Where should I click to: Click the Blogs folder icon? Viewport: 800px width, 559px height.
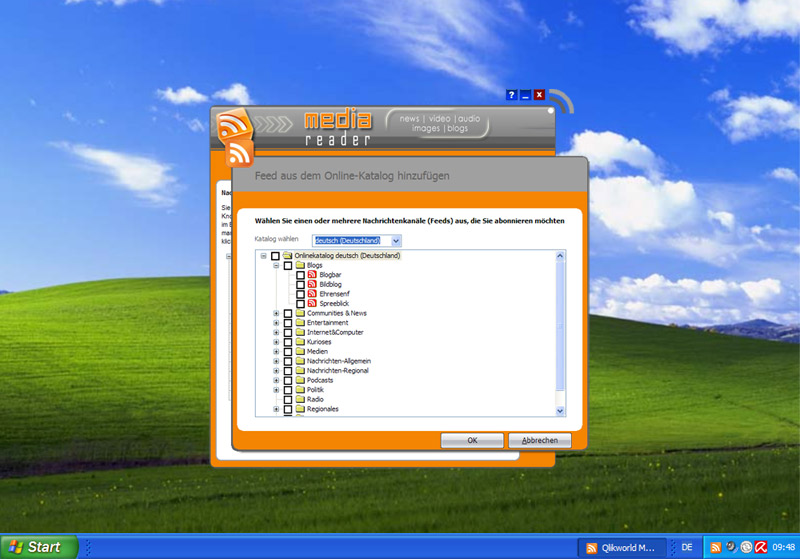click(x=300, y=265)
